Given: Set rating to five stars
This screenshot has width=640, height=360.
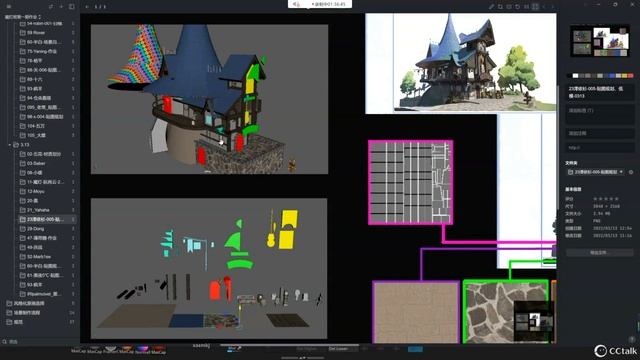Looking at the screenshot, I should 616,199.
